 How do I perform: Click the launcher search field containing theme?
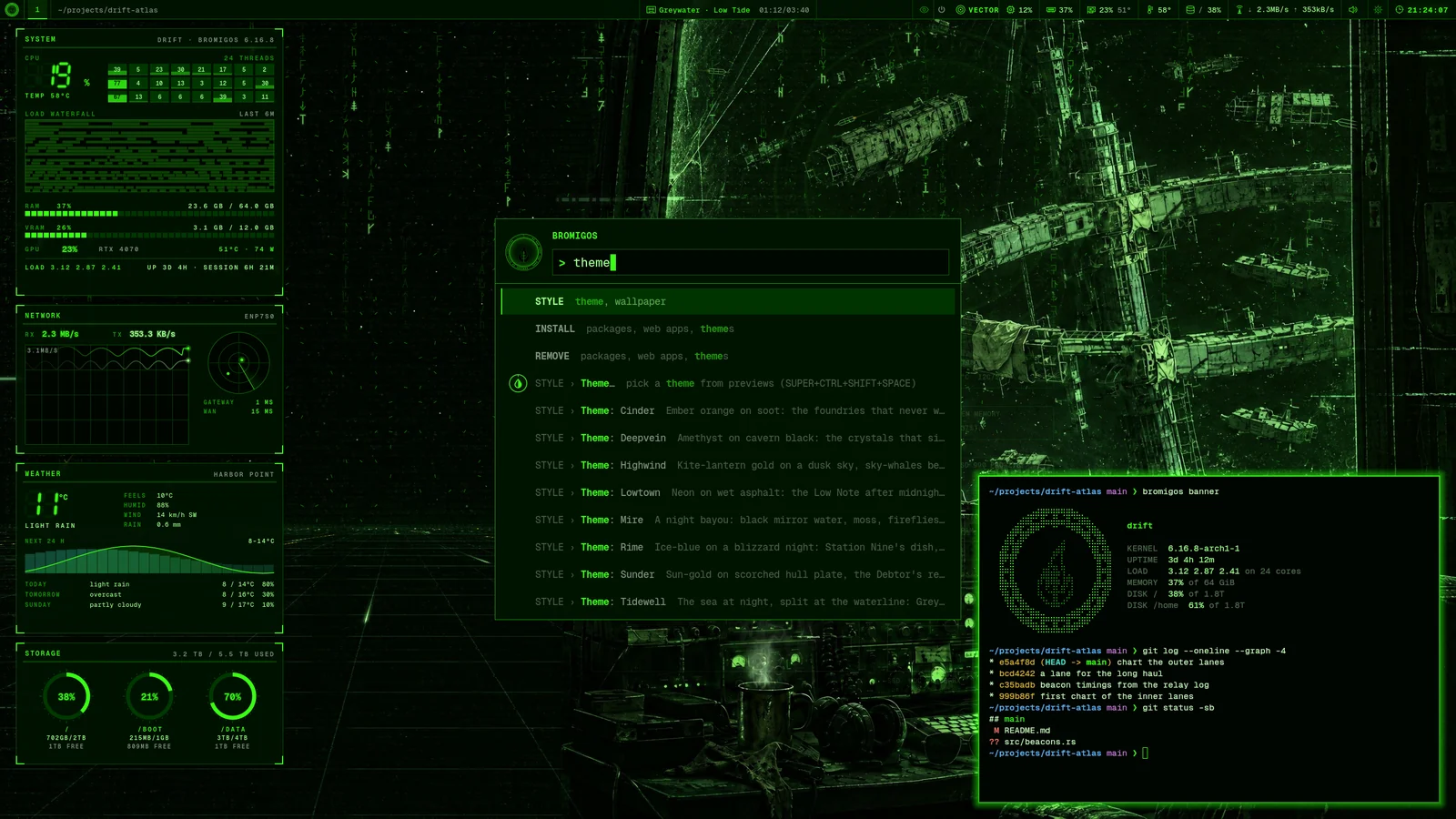tap(751, 262)
